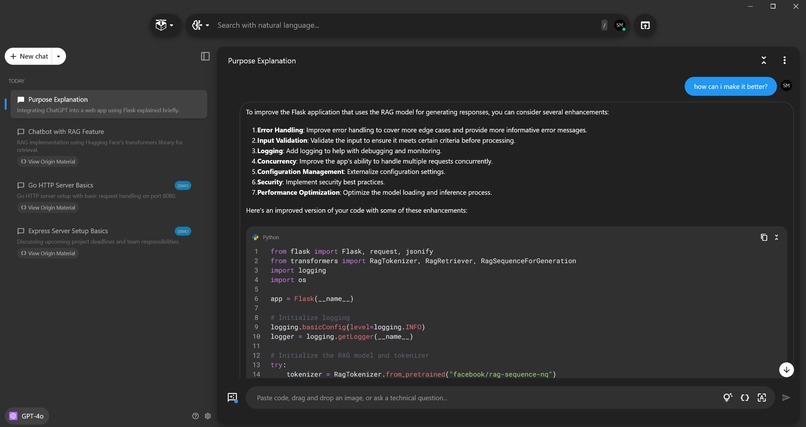Screen dimensions: 806x427
Task: View Origin Material for Express Server Setup Basics
Action: pos(48,253)
